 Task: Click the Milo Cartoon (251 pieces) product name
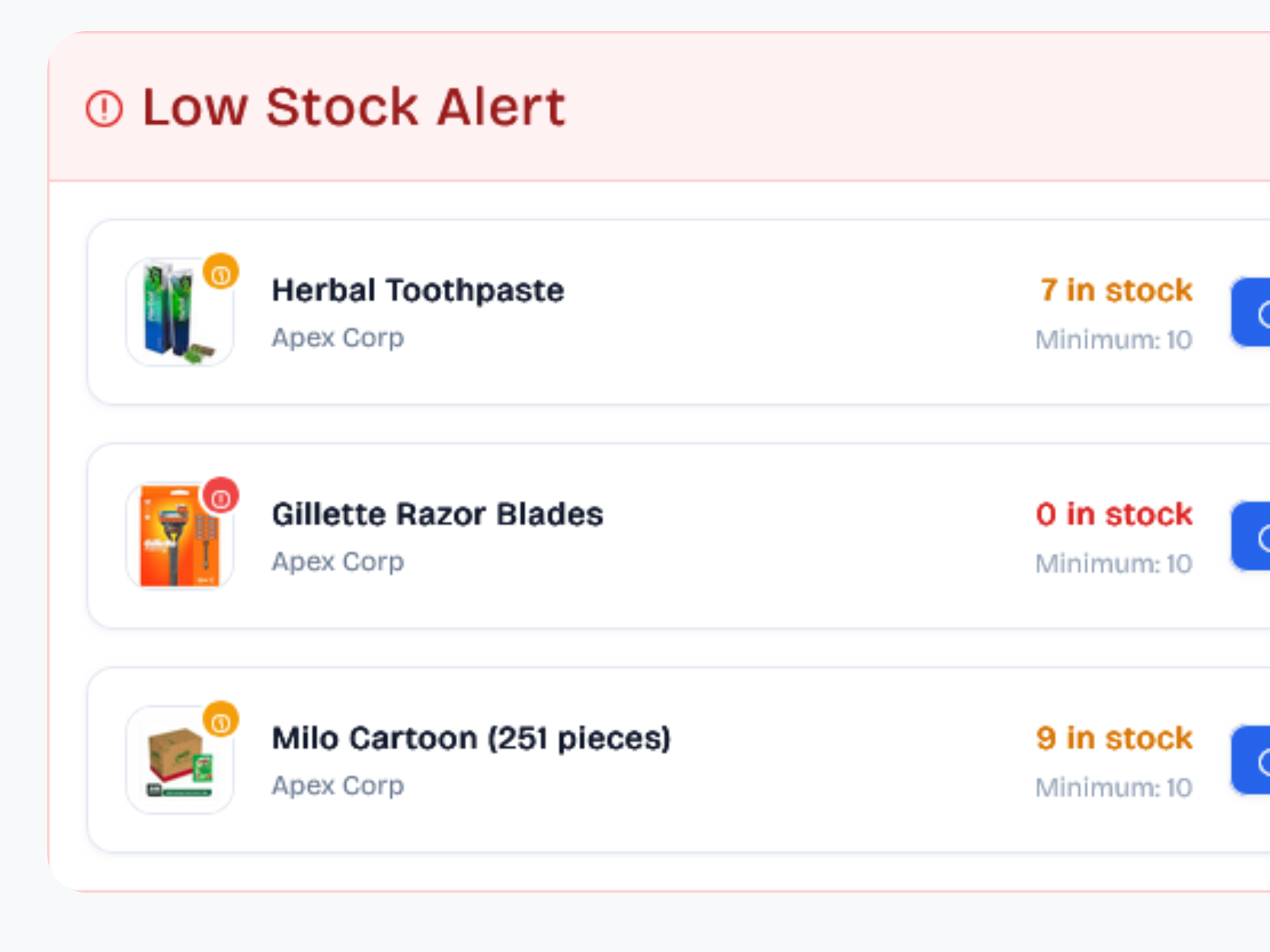(471, 738)
